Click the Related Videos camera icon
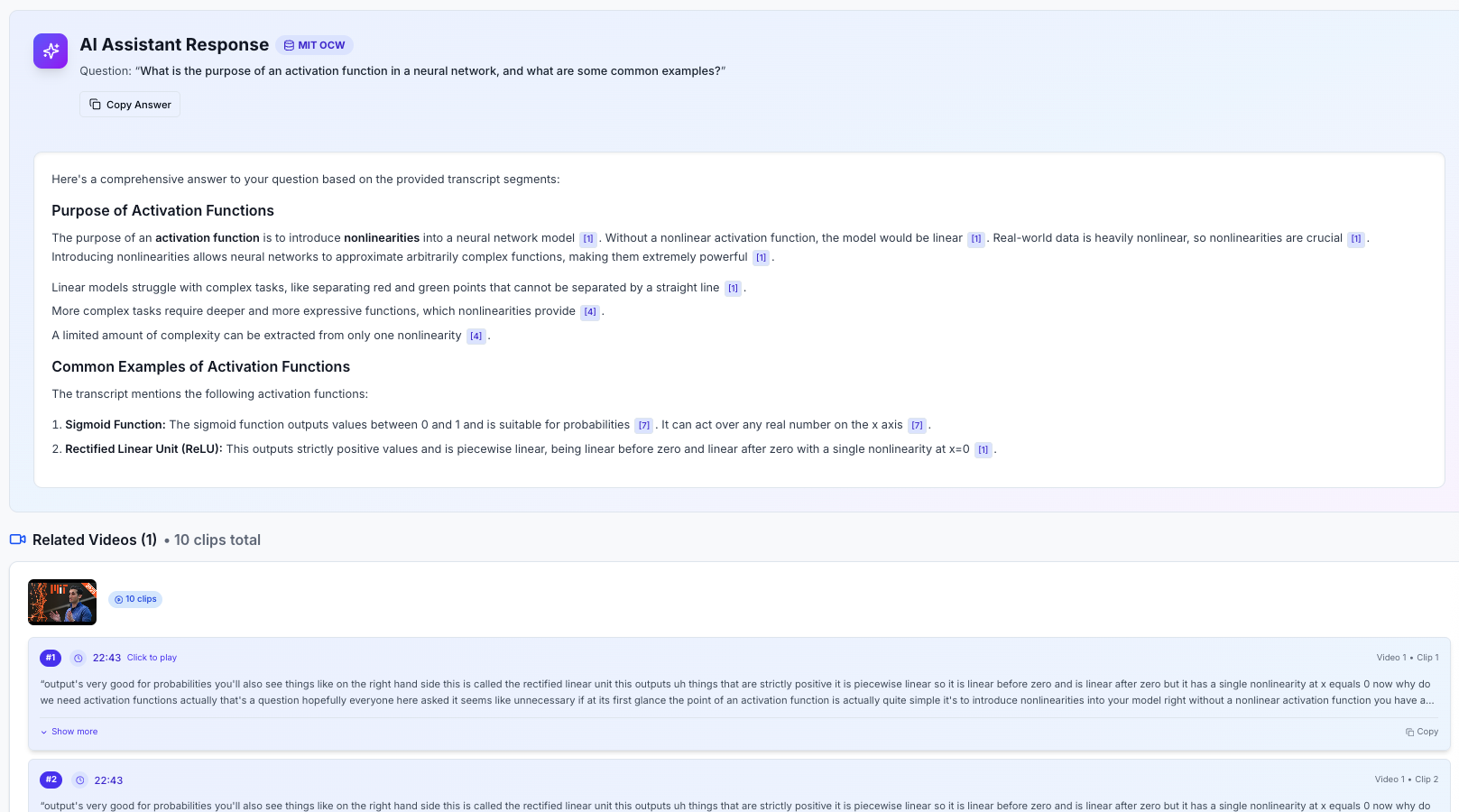Image resolution: width=1459 pixels, height=812 pixels. [x=18, y=540]
